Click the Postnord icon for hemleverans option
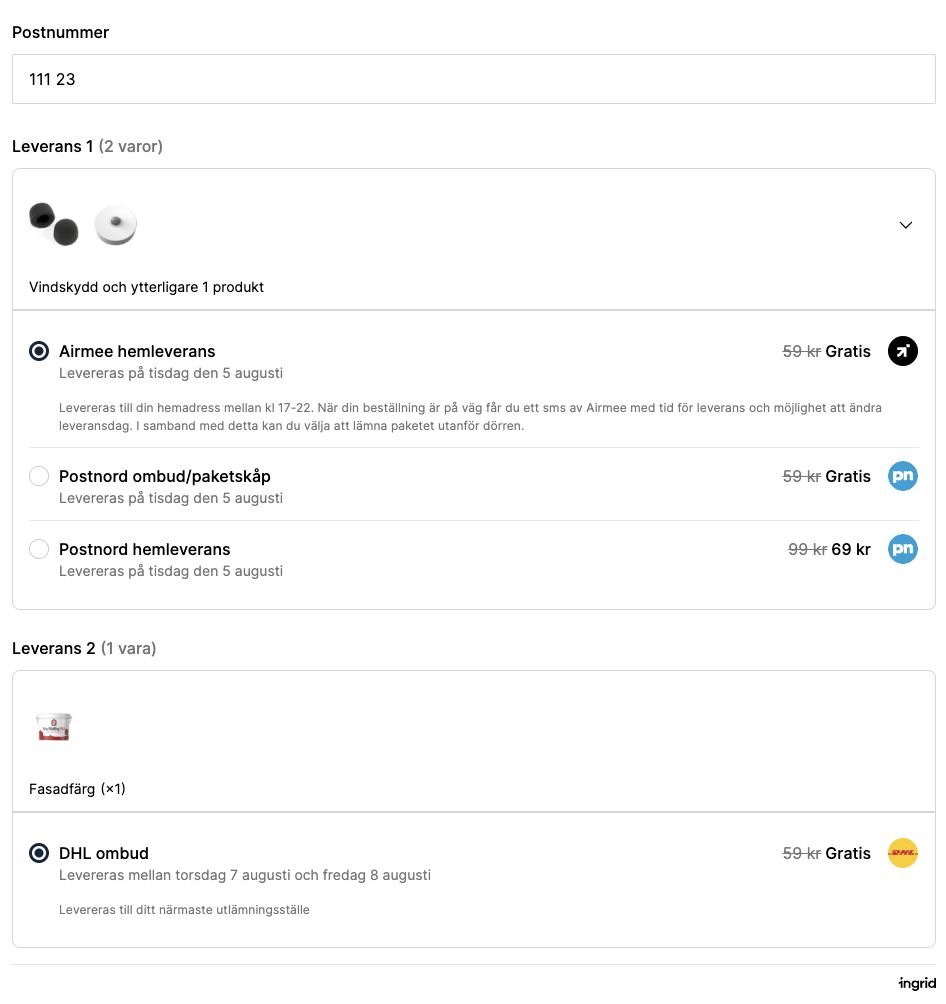946x1004 pixels. (902, 549)
